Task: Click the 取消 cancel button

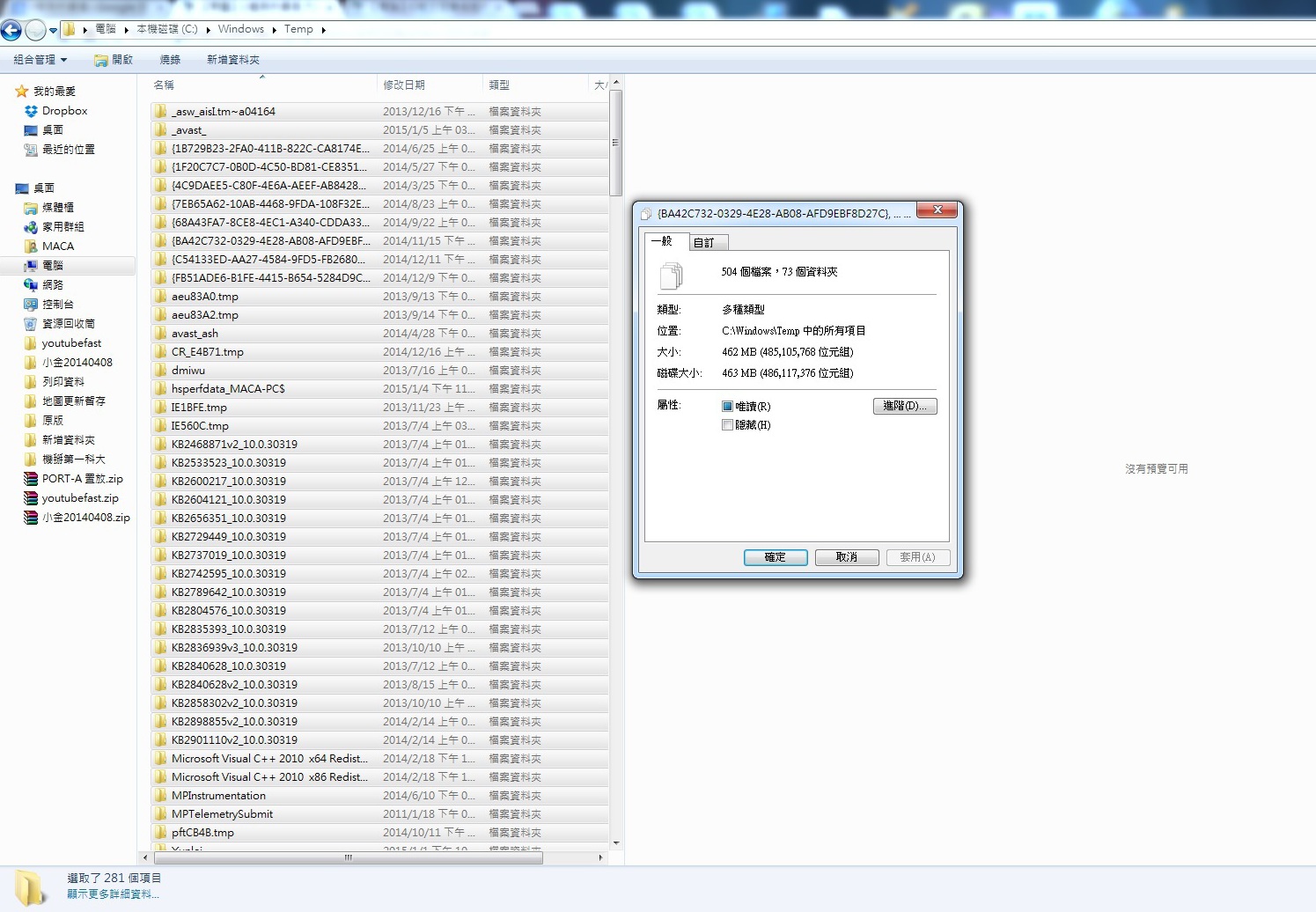Action: click(x=847, y=557)
